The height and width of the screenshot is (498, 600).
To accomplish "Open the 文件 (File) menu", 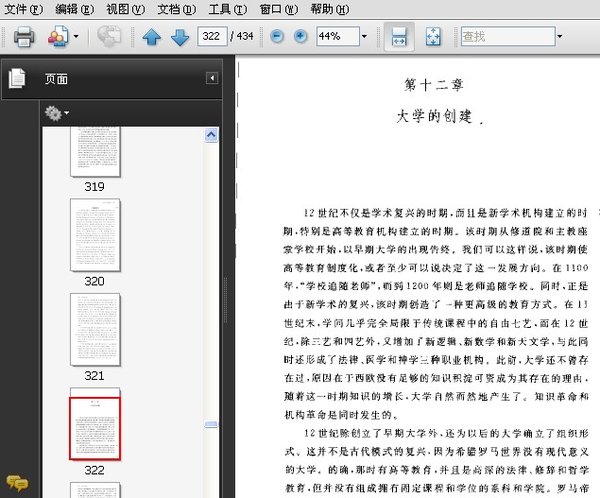I will click(24, 9).
